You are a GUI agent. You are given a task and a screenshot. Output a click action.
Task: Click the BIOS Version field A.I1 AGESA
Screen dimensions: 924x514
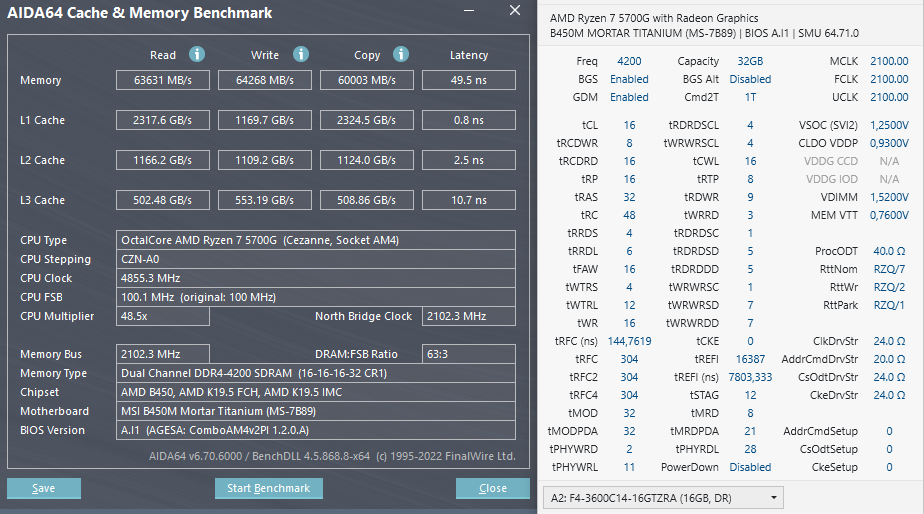coord(316,430)
